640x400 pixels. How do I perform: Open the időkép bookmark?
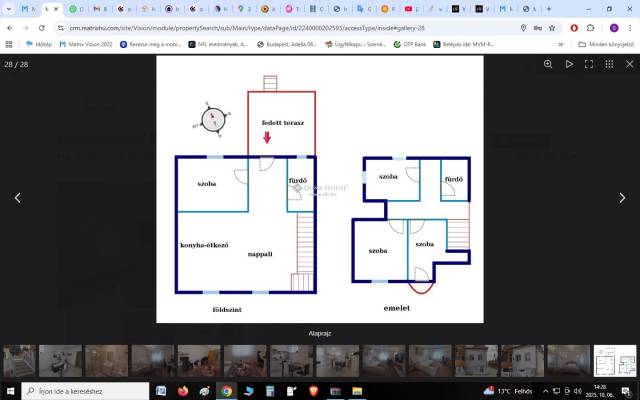[38, 45]
